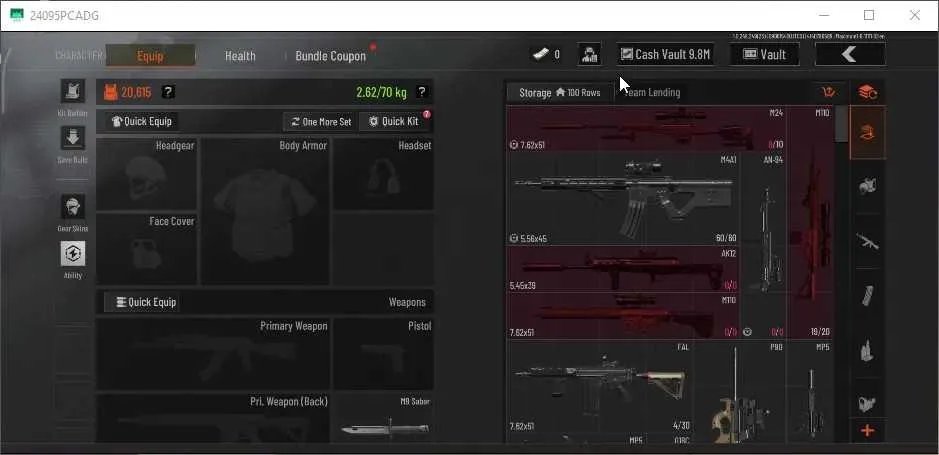The image size is (939, 455).
Task: Click the storage vertical scrollbar handle
Action: [x=842, y=125]
